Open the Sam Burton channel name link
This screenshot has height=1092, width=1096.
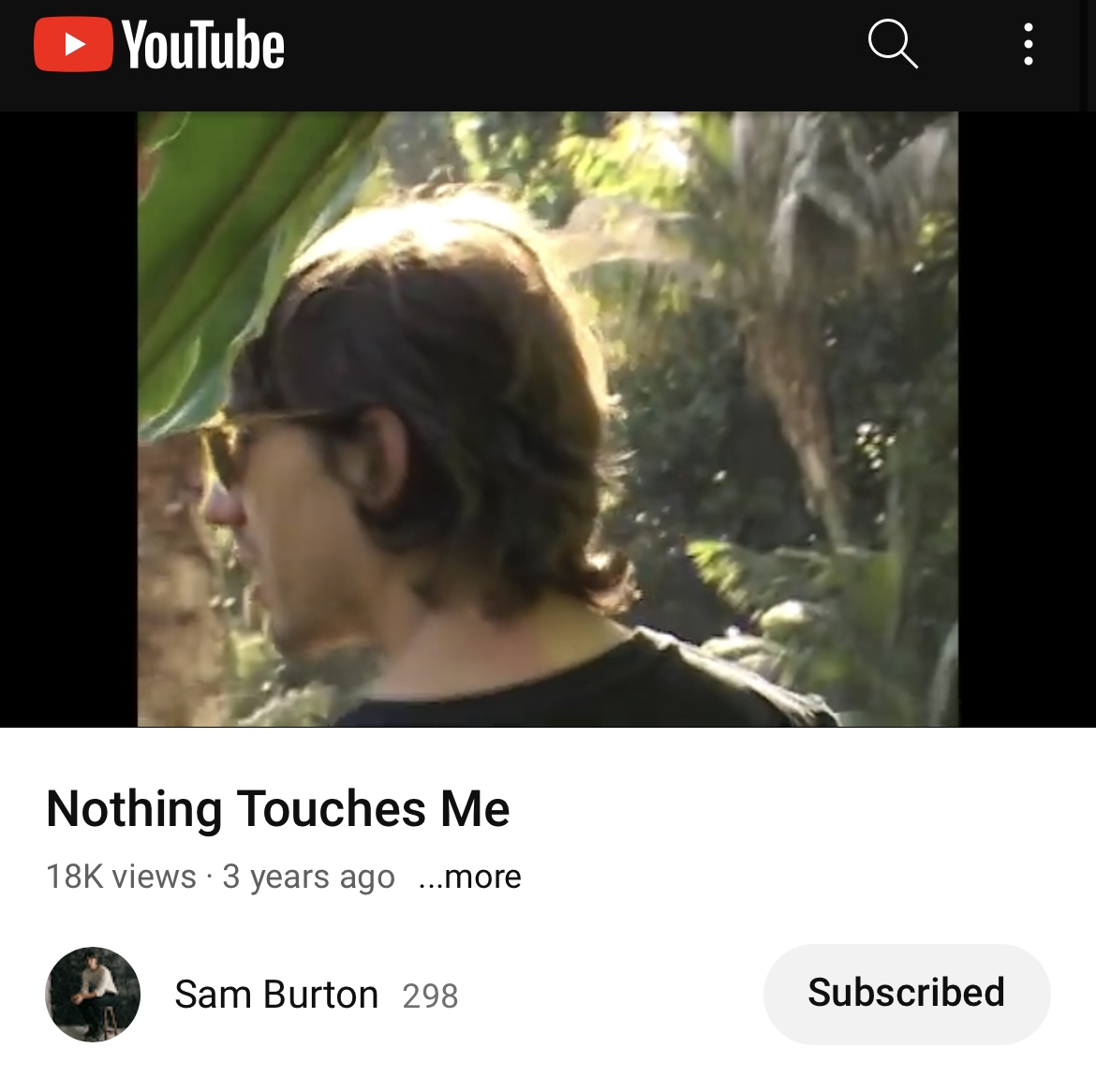(276, 995)
